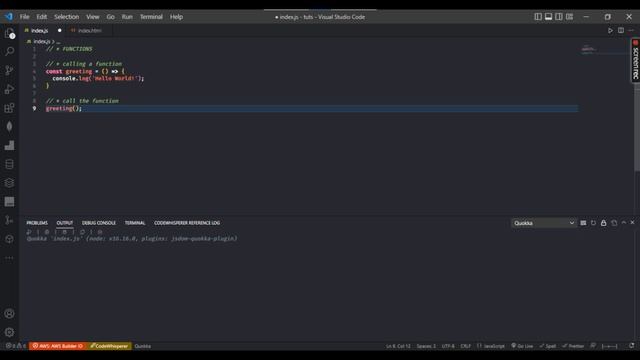
Task: Change indentation via Spaces: 2
Action: coord(426,346)
